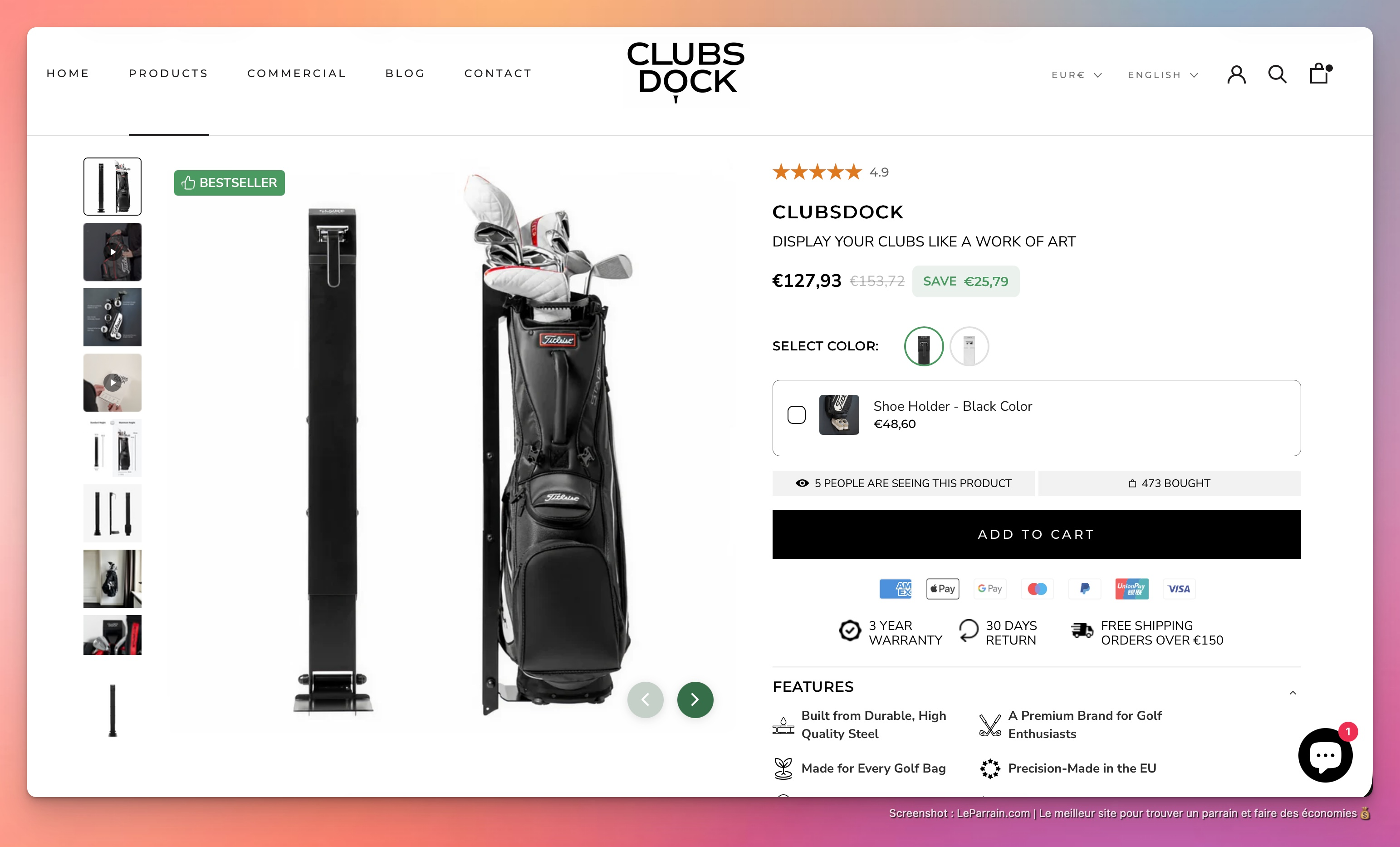Play the second thumbnail video
This screenshot has height=847, width=1400.
pos(113,252)
